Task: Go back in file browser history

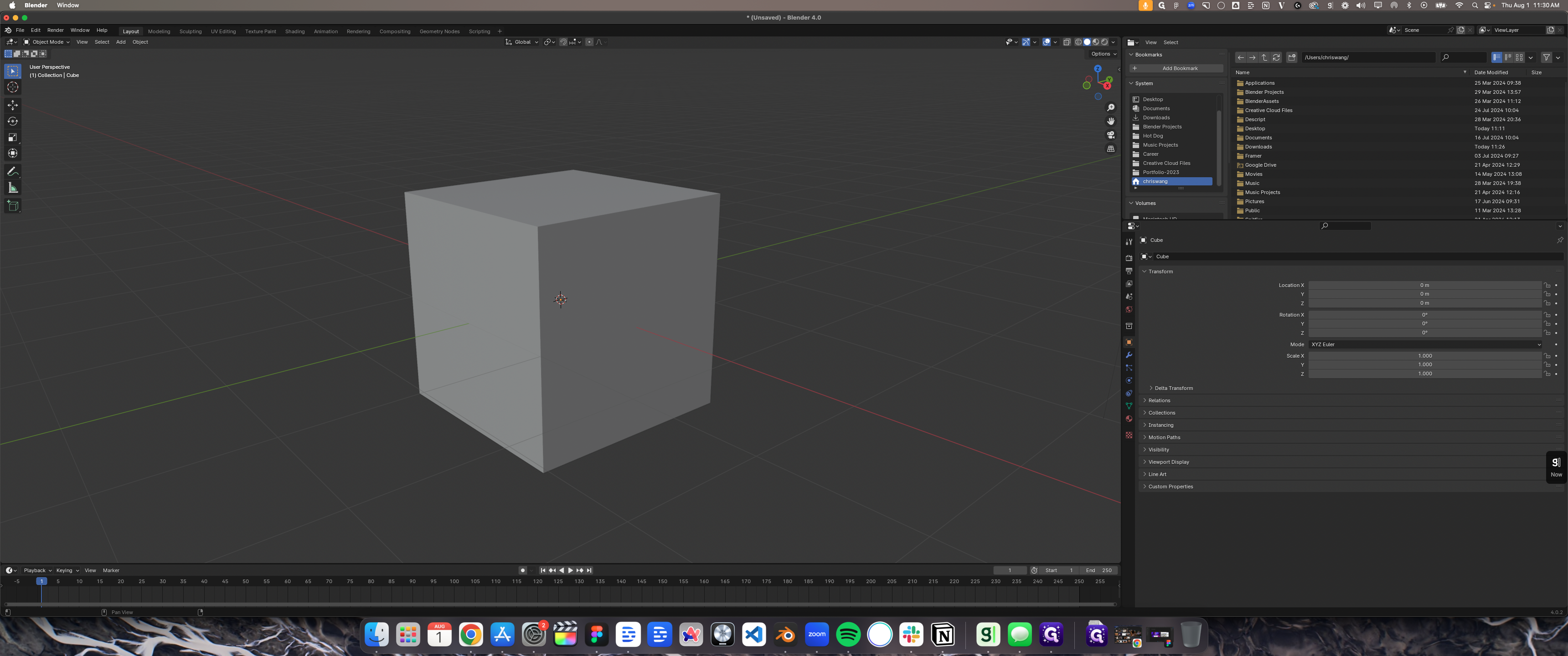Action: point(1241,57)
